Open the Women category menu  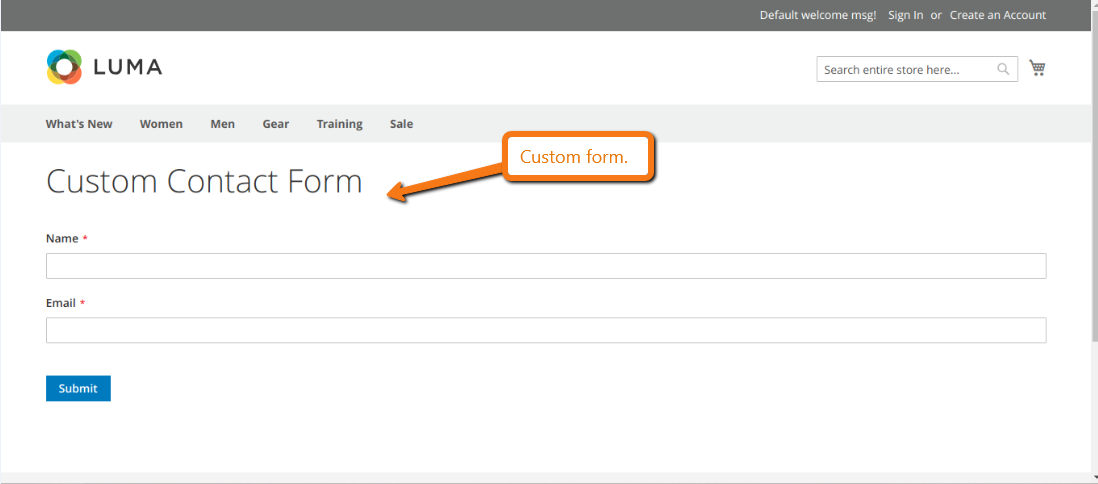[161, 124]
